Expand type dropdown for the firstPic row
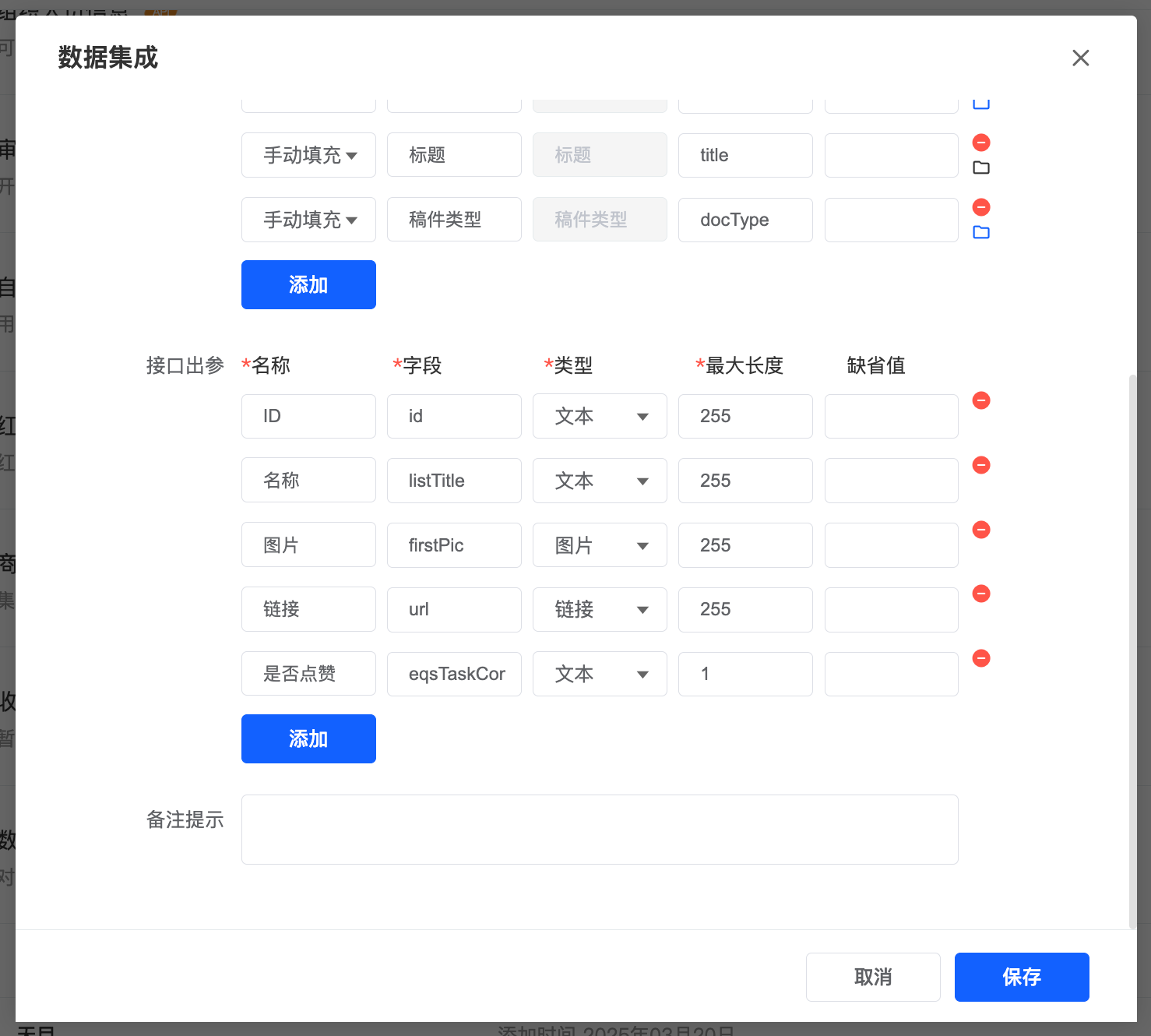The image size is (1151, 1036). [x=600, y=545]
